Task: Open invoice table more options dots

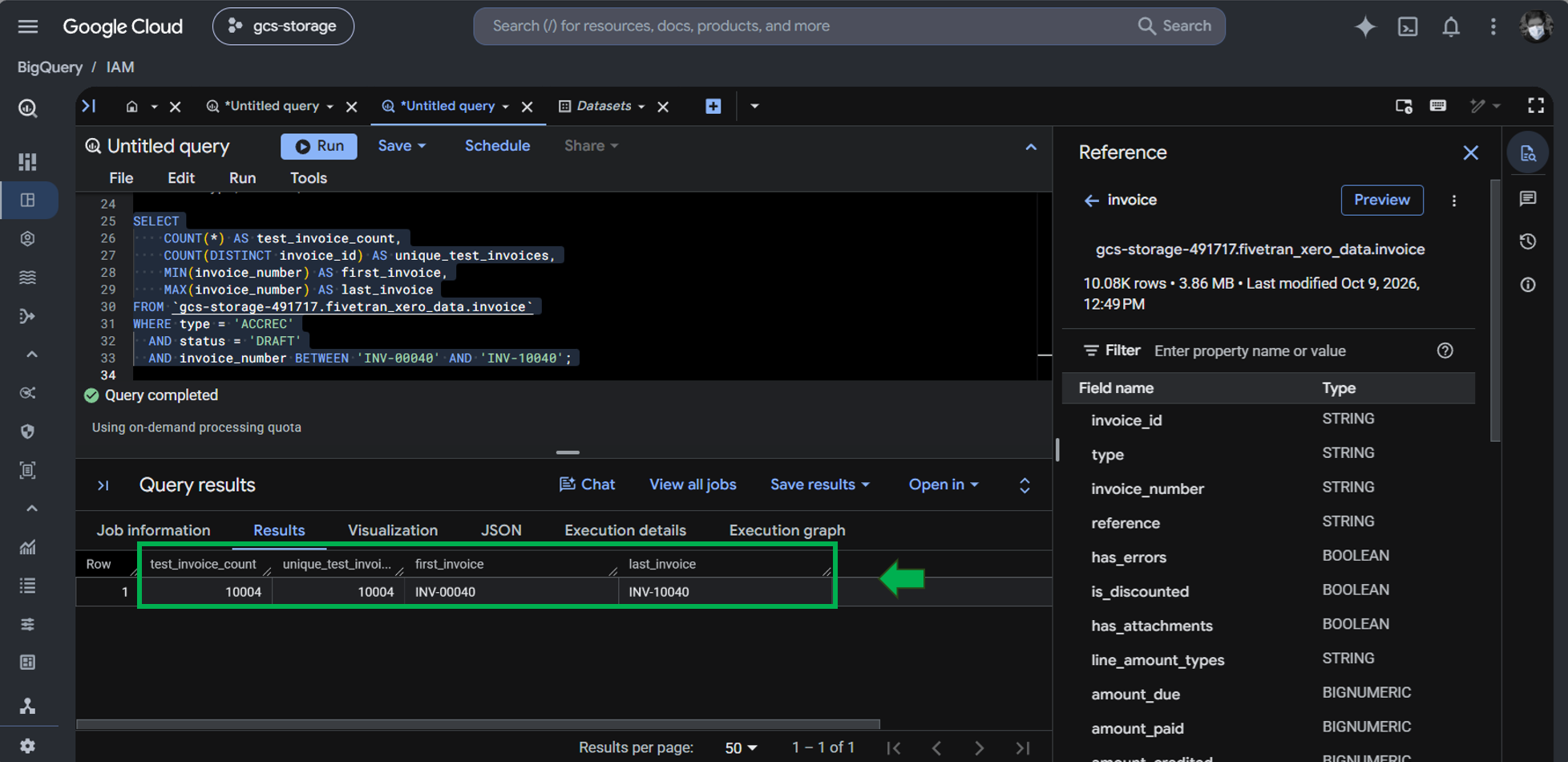Action: click(1454, 201)
